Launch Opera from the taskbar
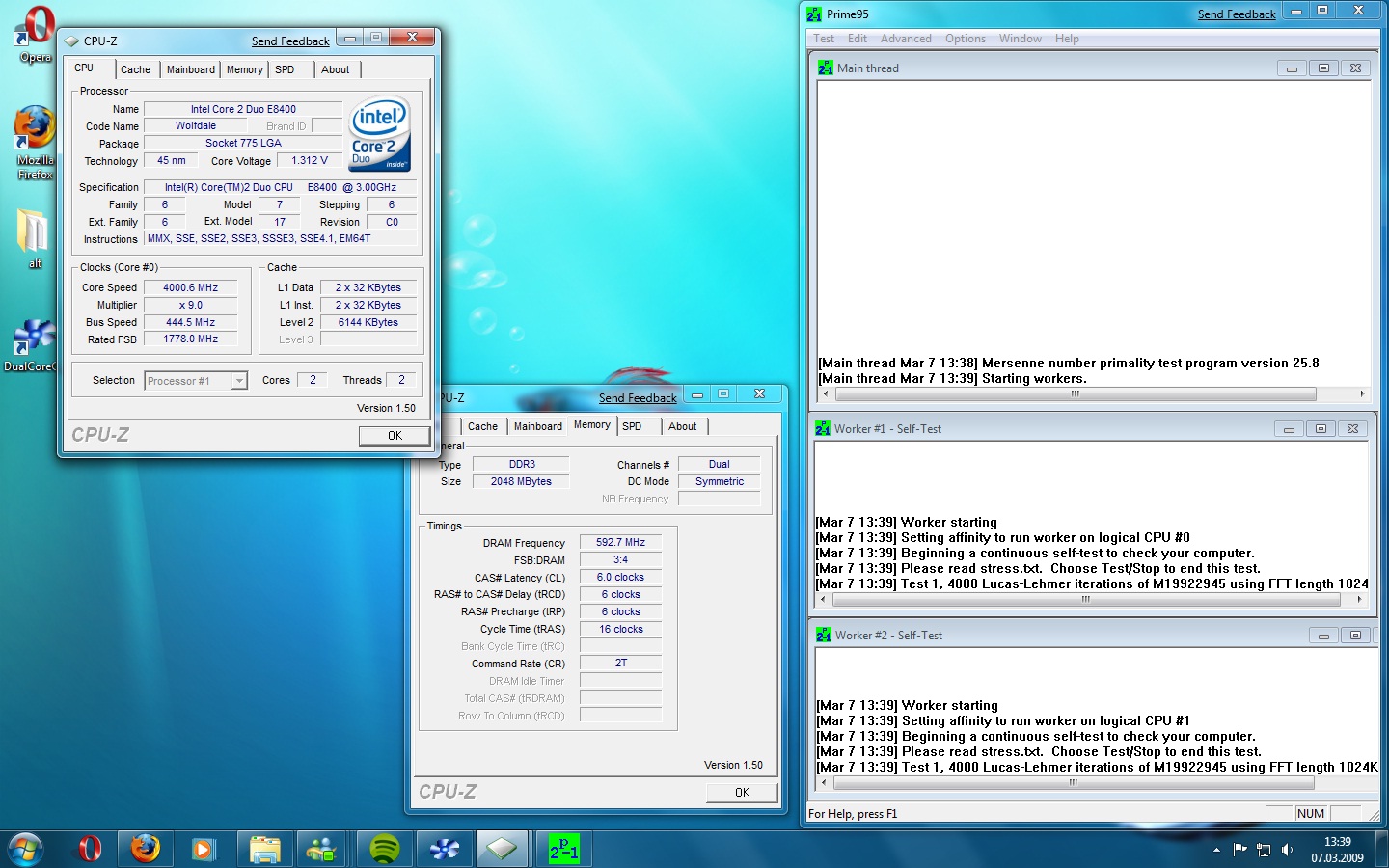The image size is (1389, 868). [x=89, y=849]
